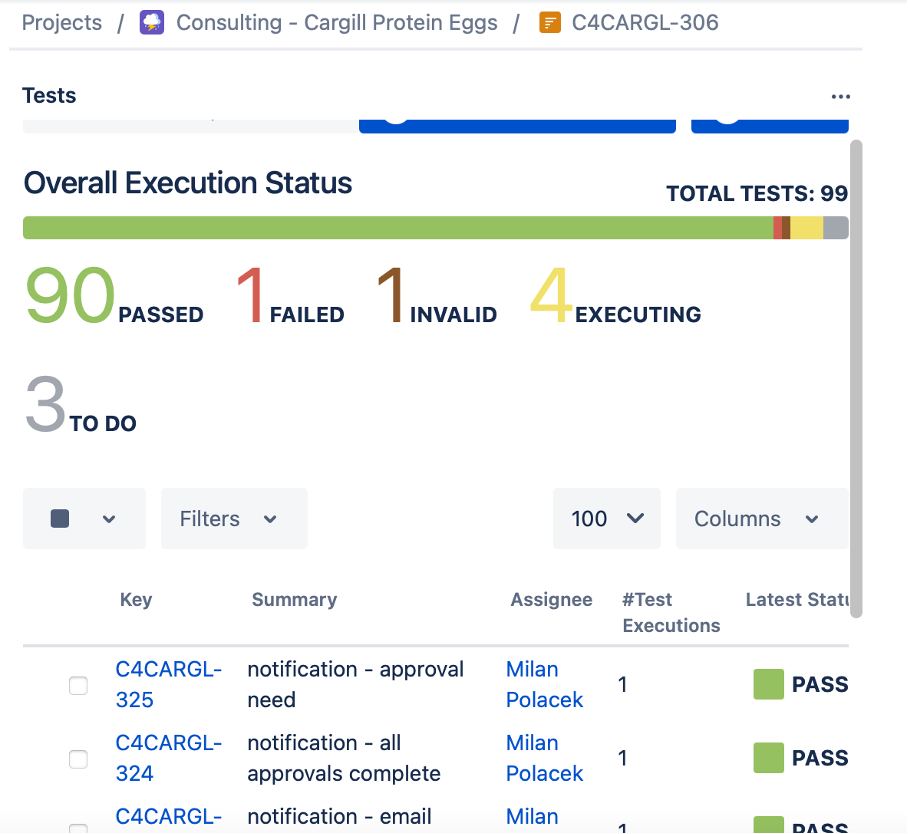Screen dimensions: 908x834
Task: Click green PASS status square for C4CARGL-324
Action: [768, 758]
